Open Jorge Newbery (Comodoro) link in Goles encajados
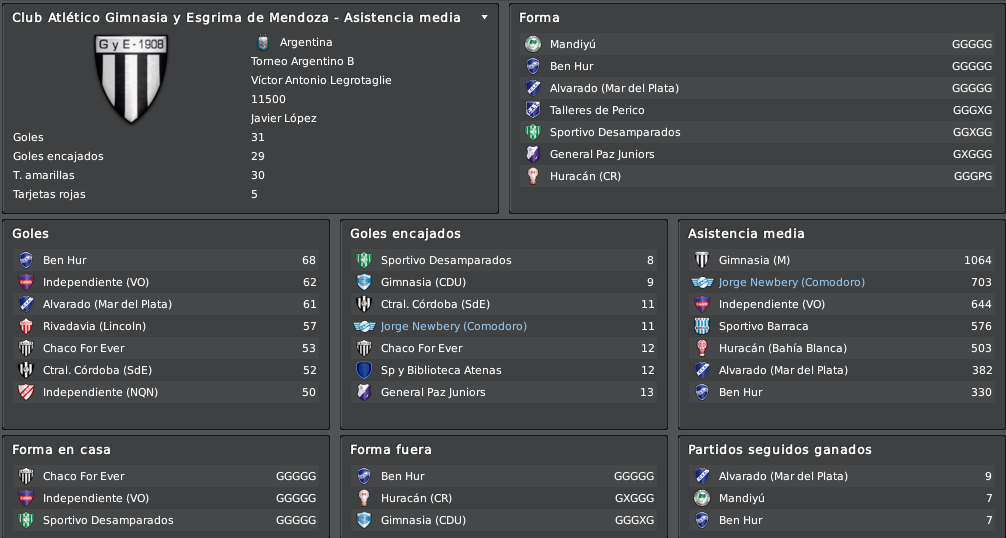Viewport: 1006px width, 538px height. (454, 326)
